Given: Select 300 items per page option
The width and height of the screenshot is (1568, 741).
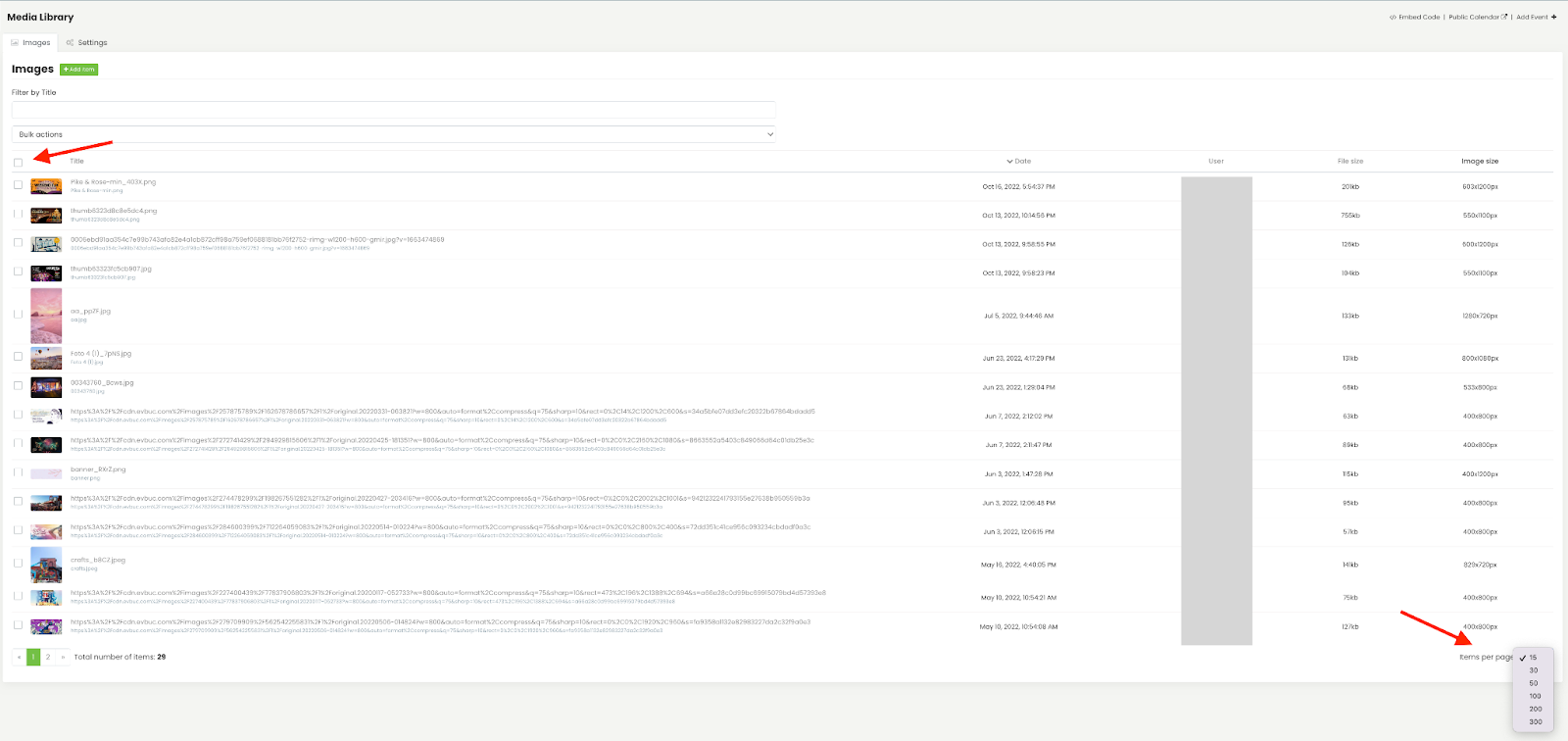Looking at the screenshot, I should click(1534, 721).
